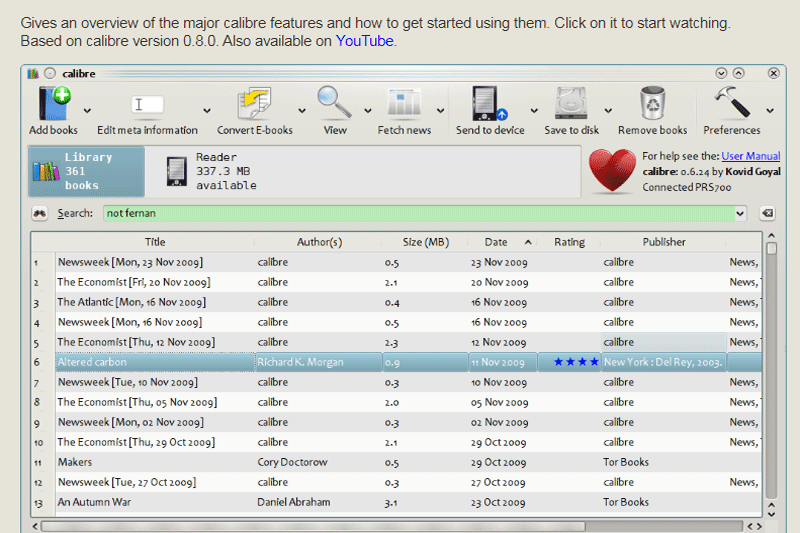Click the Fetch news icon
800x533 pixels.
point(404,105)
